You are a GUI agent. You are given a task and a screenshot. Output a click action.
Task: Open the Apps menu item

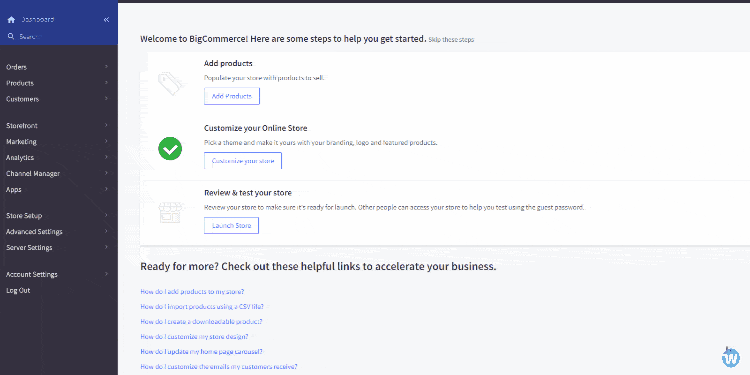click(x=13, y=190)
